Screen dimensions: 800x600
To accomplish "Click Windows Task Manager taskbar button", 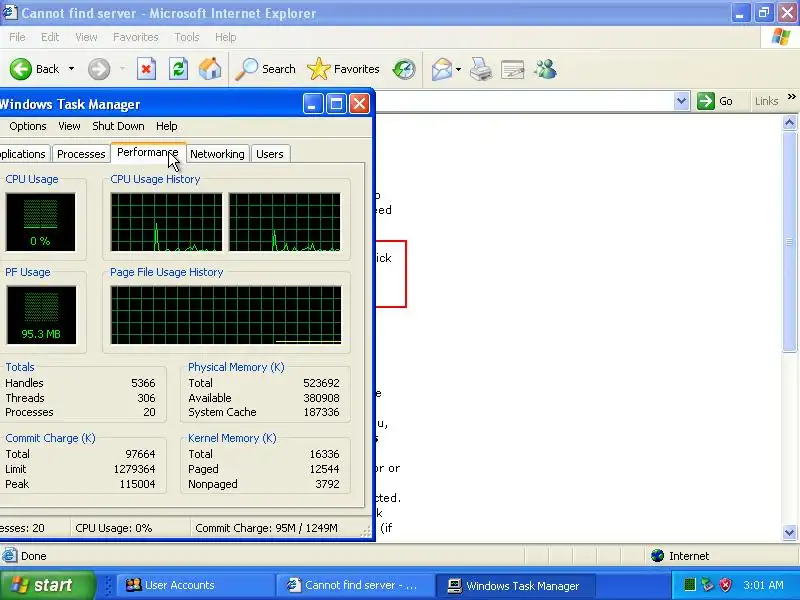I will pyautogui.click(x=516, y=585).
